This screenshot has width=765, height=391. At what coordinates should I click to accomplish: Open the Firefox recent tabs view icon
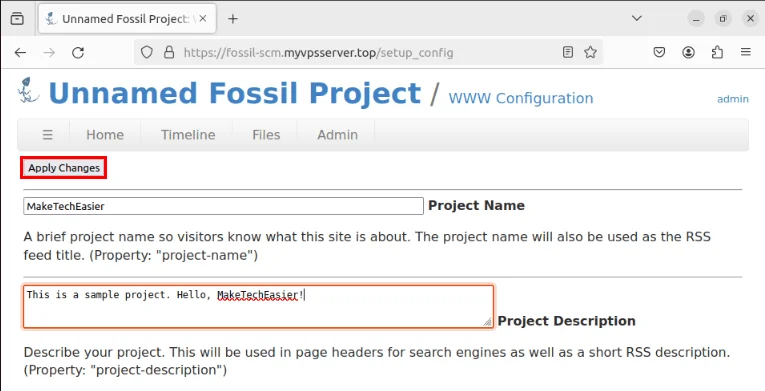pos(18,19)
